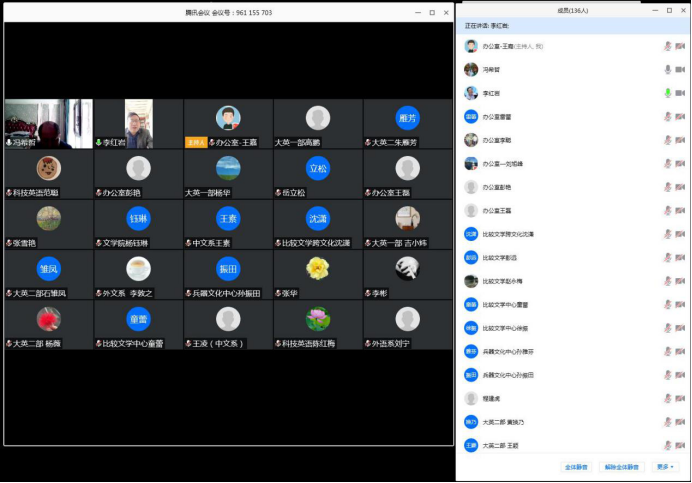Image resolution: width=692 pixels, height=483 pixels.
Task: Click 全体静音 mute all button
Action: [576, 467]
